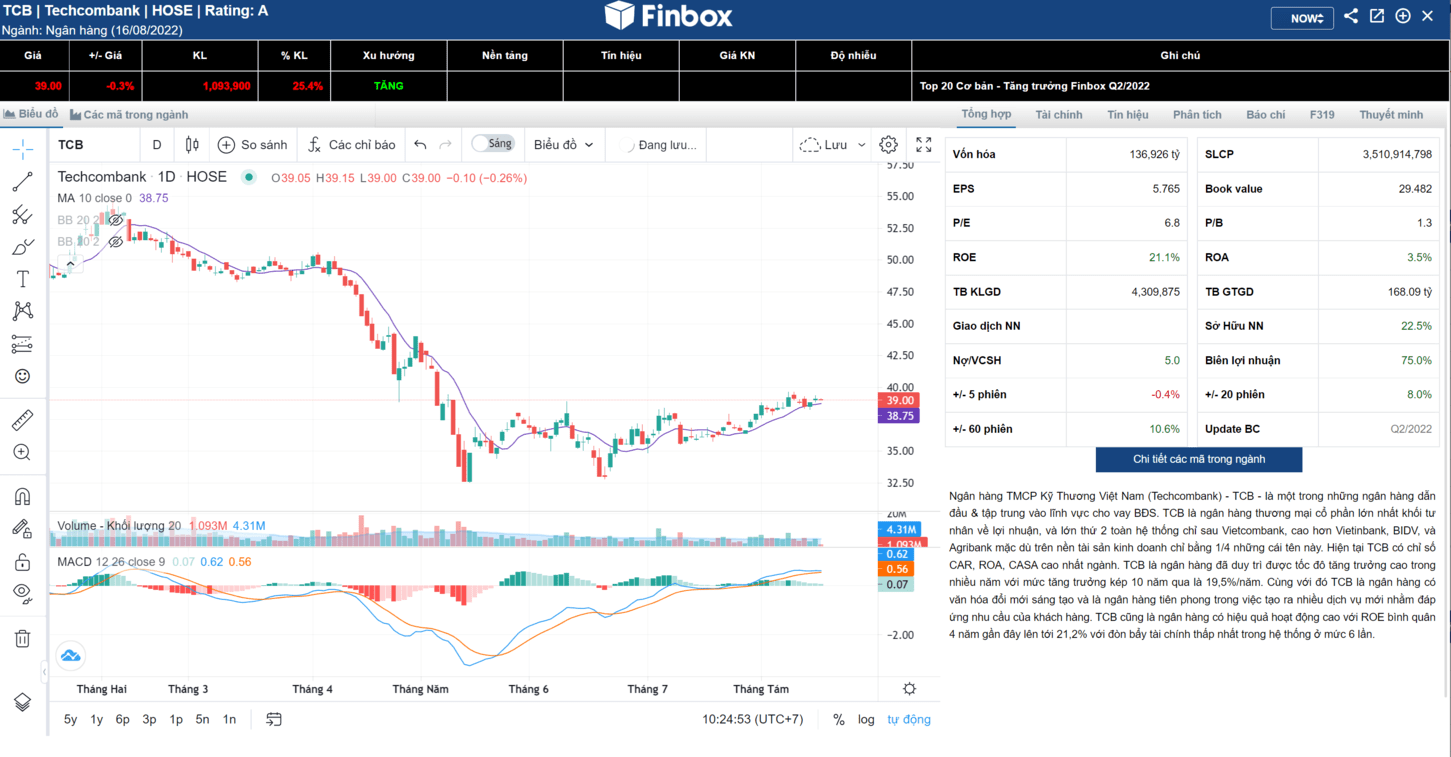Open the chart pattern tools

point(23,311)
